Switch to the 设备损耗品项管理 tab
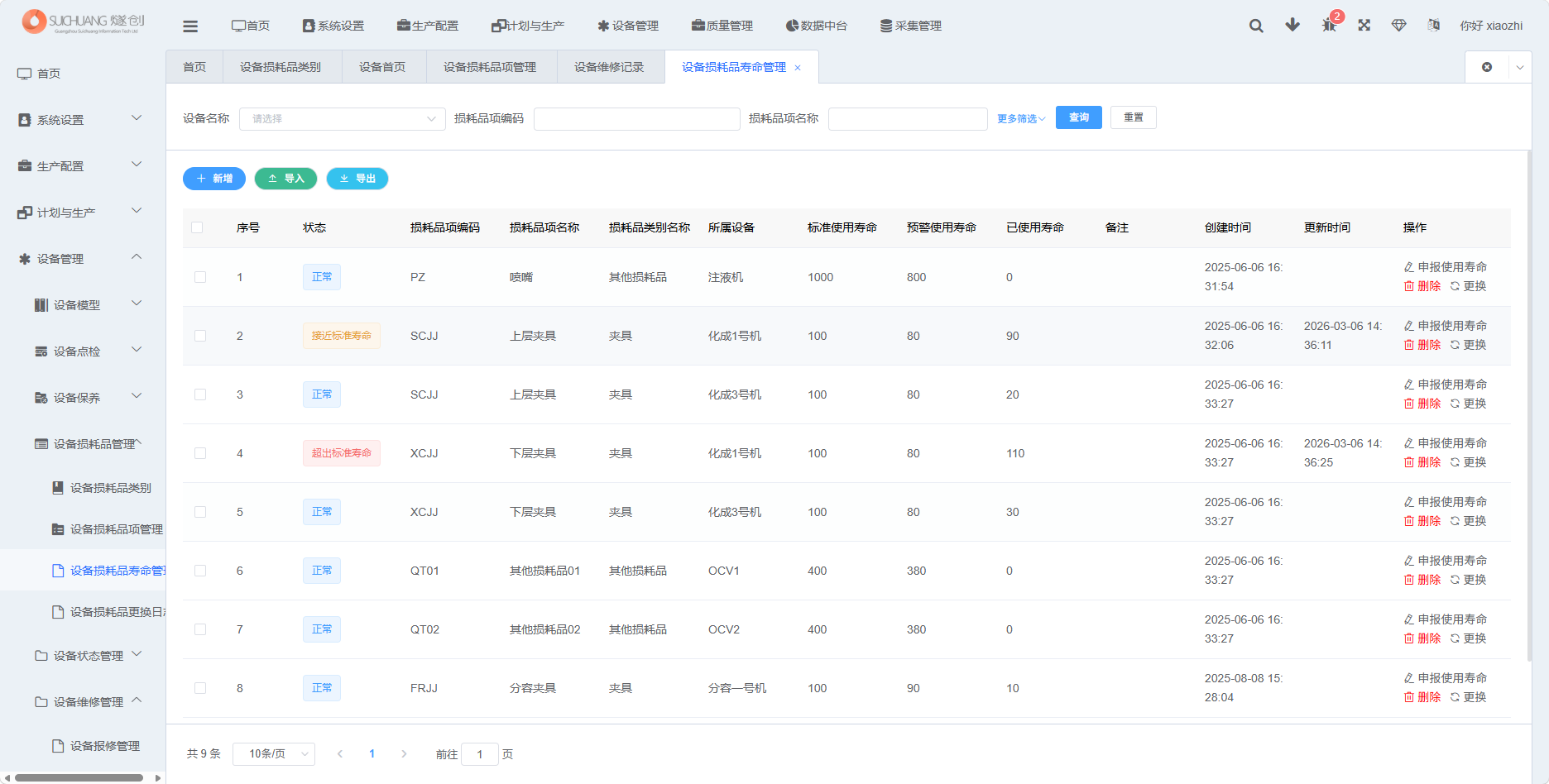The height and width of the screenshot is (784, 1549). point(490,67)
